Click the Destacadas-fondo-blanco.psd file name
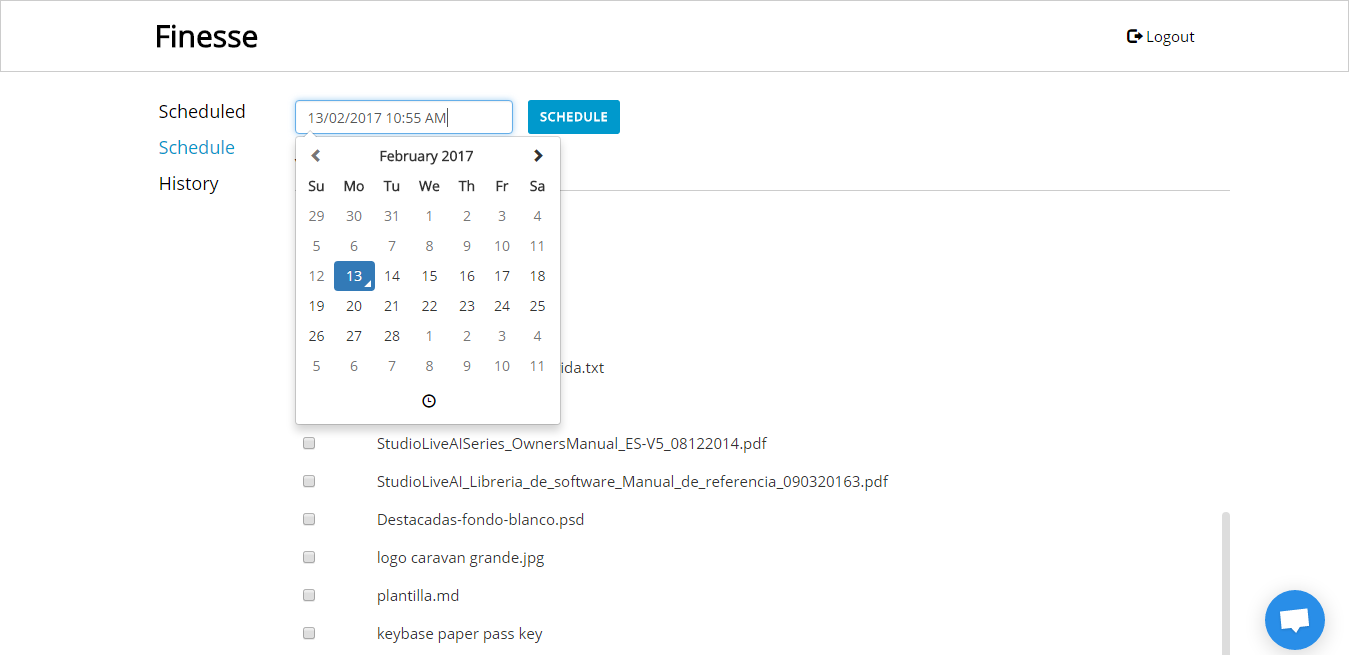 click(481, 520)
